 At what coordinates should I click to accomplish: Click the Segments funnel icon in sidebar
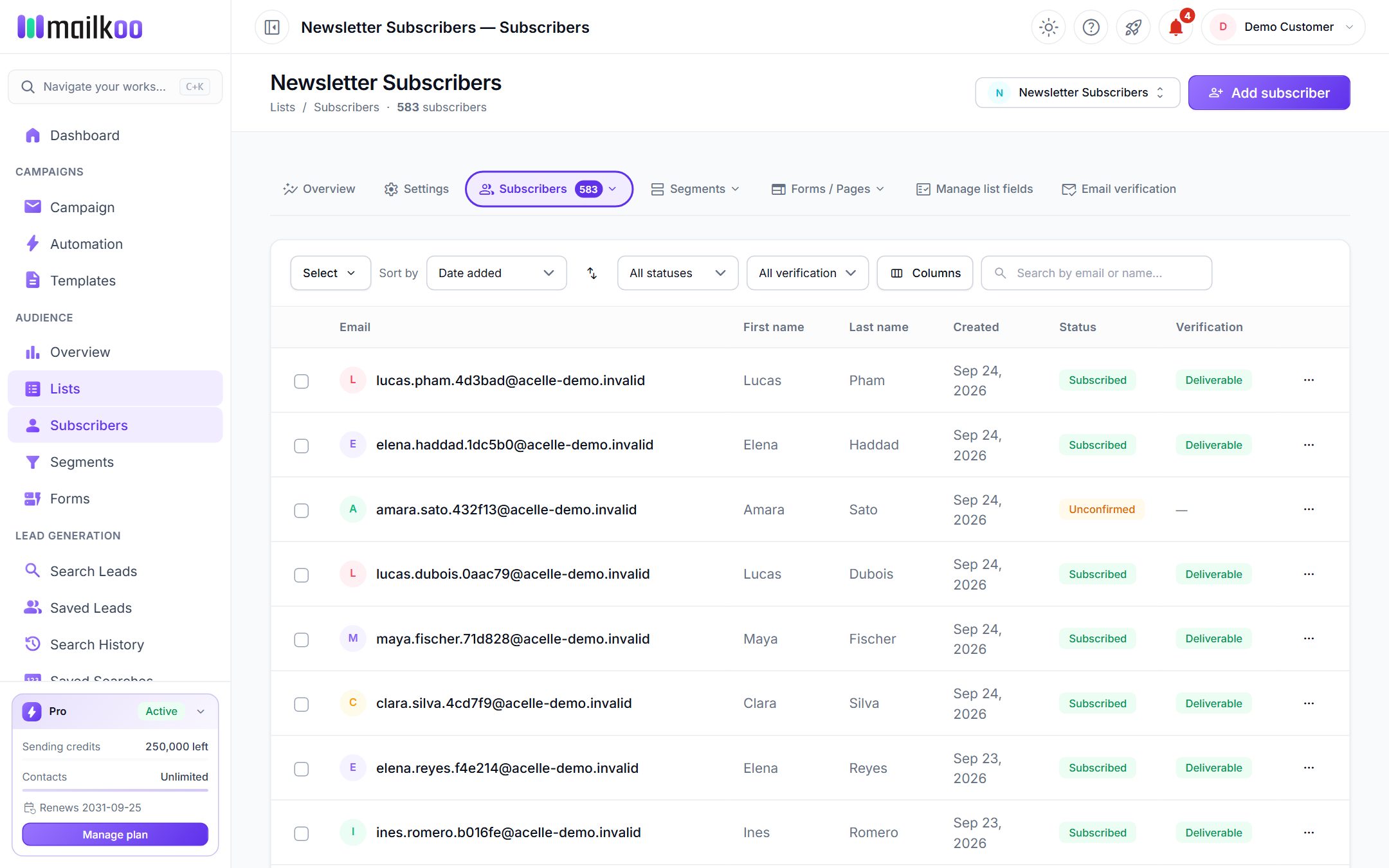(32, 462)
